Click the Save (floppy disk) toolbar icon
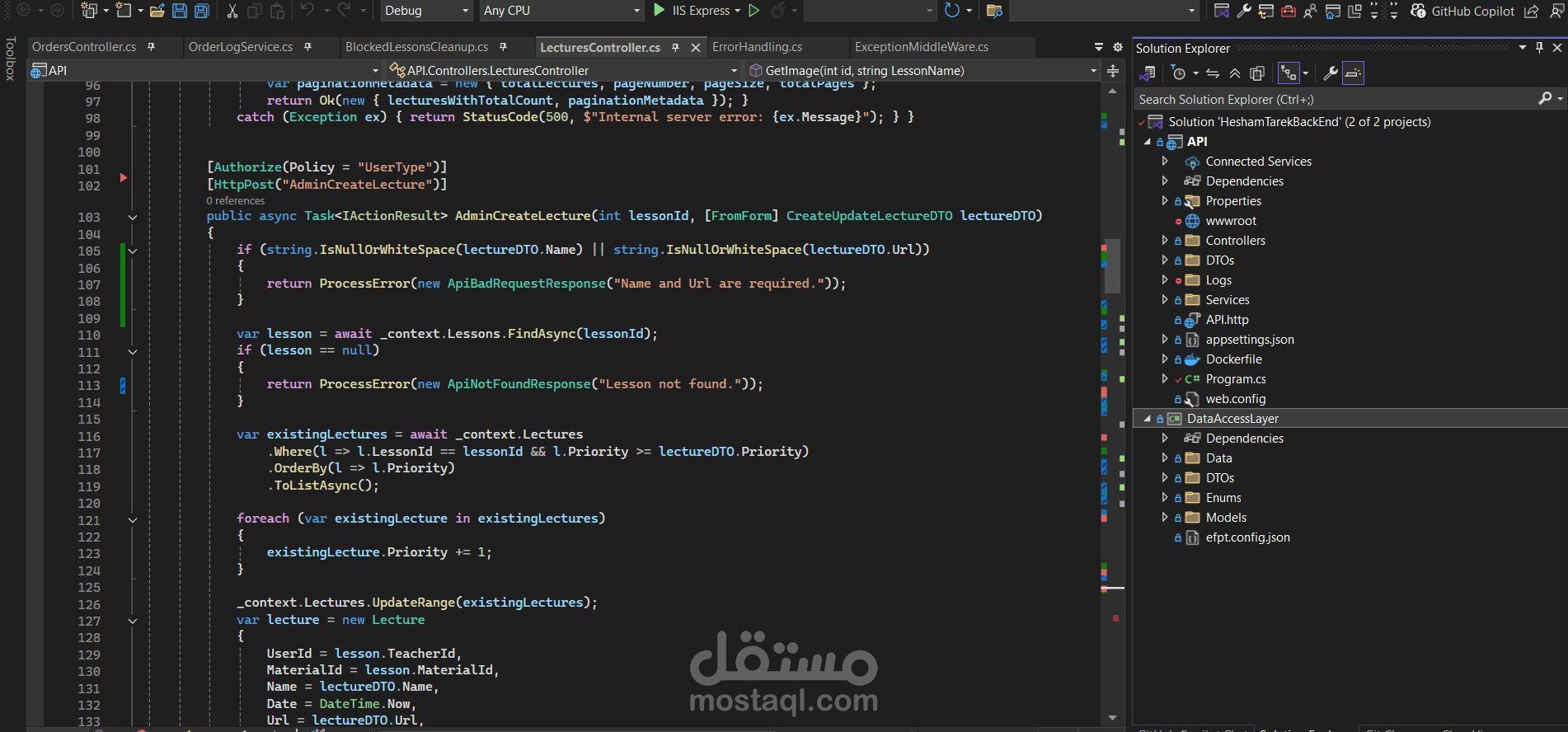Screen dimensions: 1568x732 [179, 11]
